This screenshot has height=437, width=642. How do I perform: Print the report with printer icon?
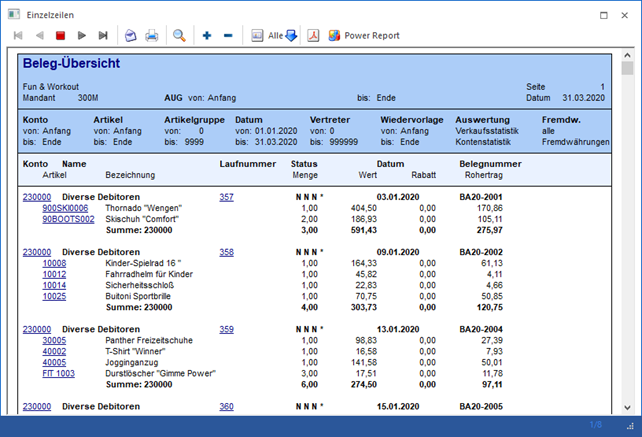[x=151, y=36]
